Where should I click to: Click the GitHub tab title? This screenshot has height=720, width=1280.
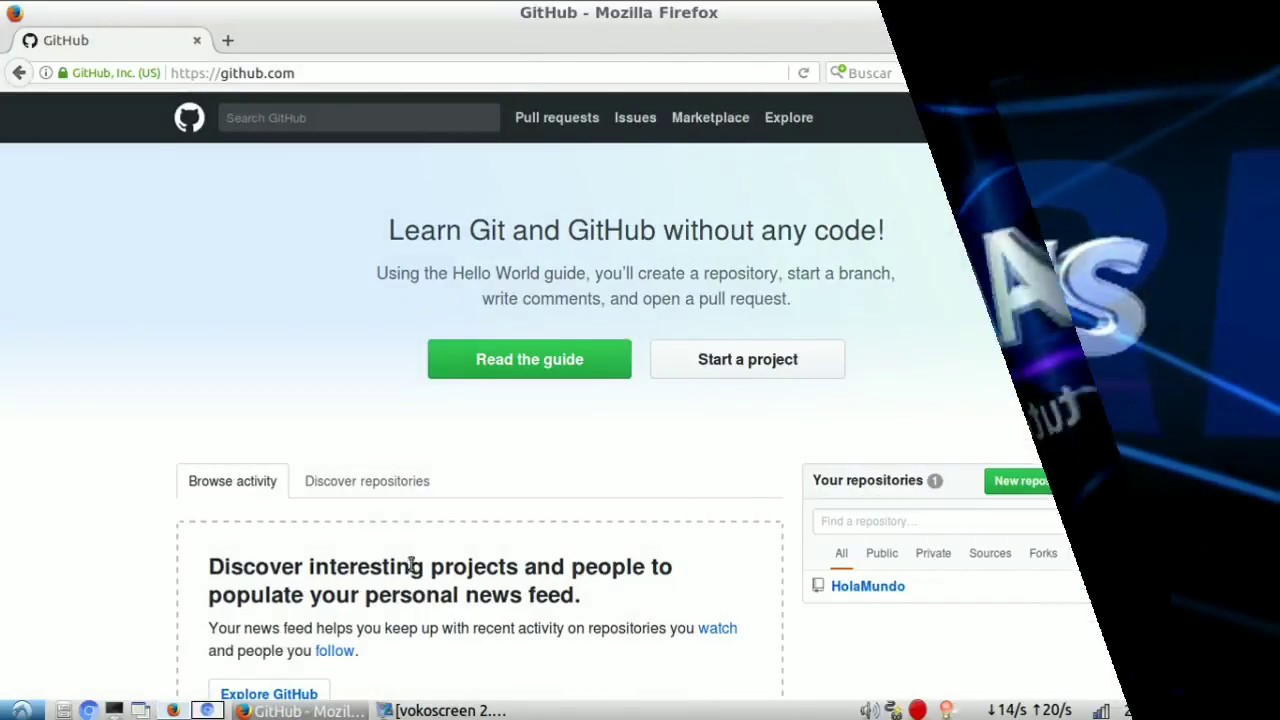click(x=66, y=40)
